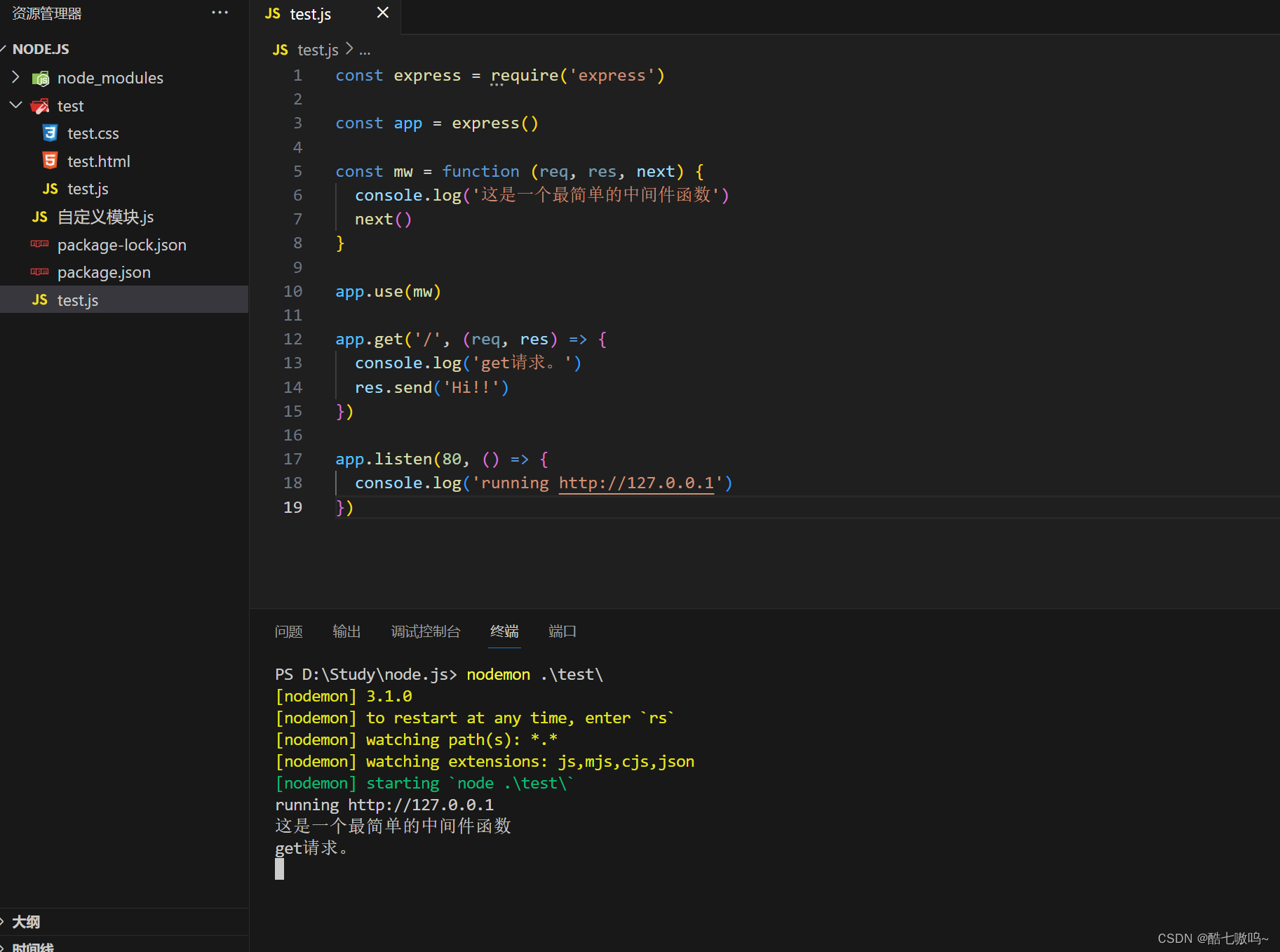Click the HTML5 icon of test.html
The image size is (1280, 952).
coord(50,161)
